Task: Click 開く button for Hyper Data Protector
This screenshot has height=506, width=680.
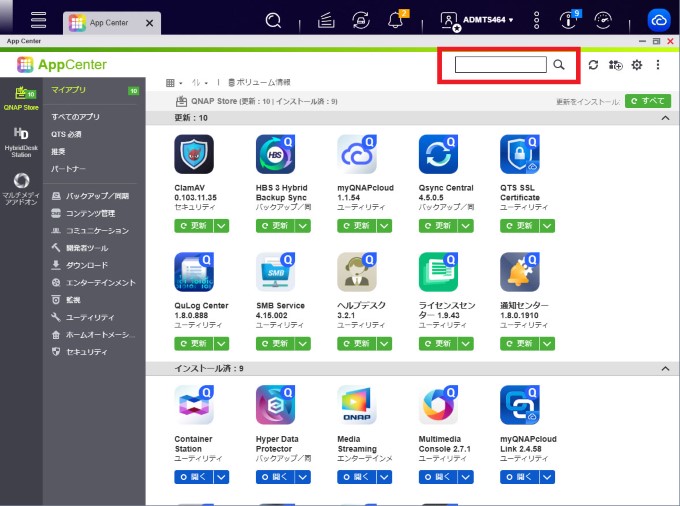Action: [x=275, y=477]
